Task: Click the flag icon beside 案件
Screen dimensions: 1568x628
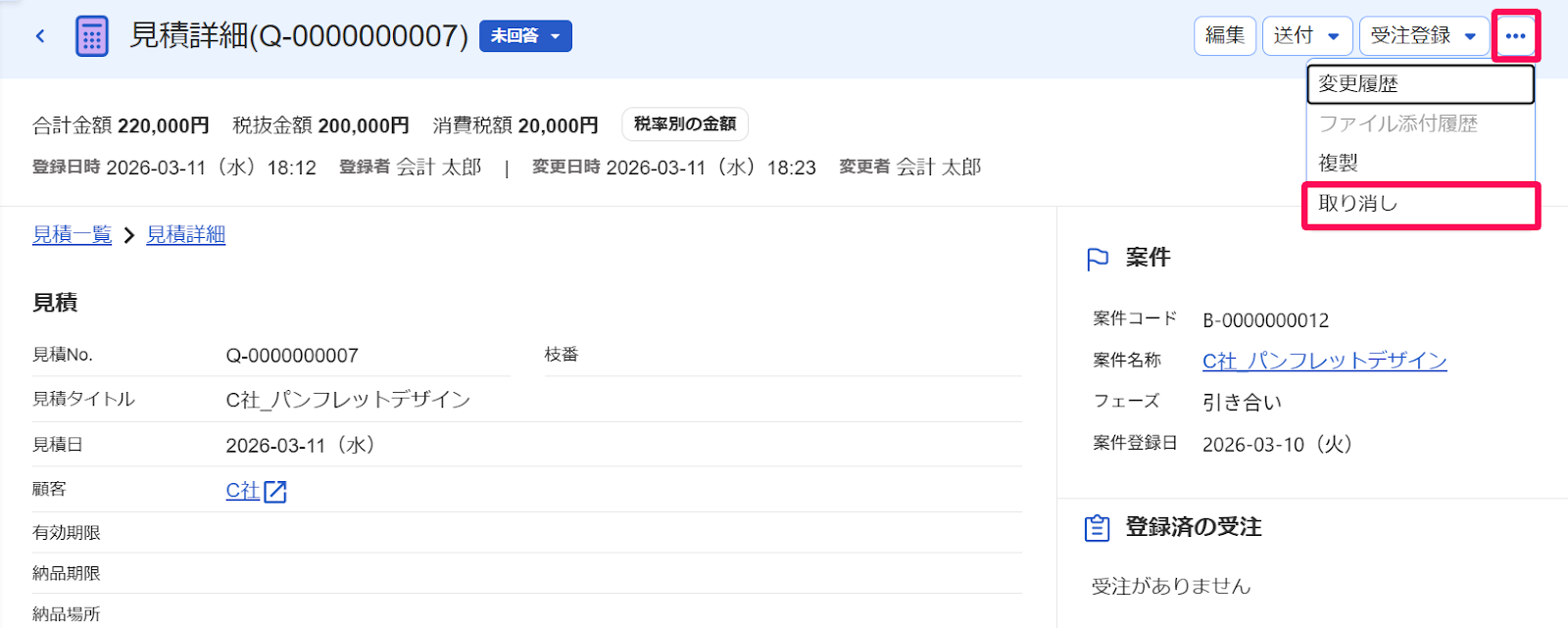Action: pos(1098,259)
